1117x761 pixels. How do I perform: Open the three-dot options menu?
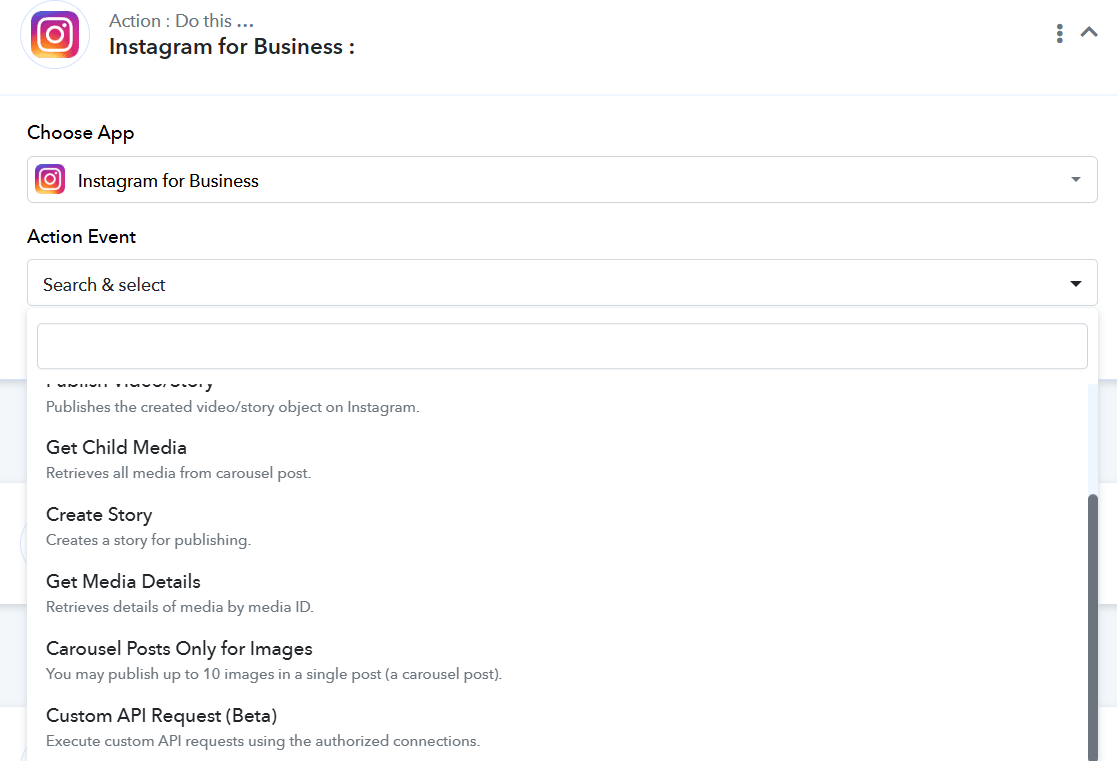tap(1059, 34)
